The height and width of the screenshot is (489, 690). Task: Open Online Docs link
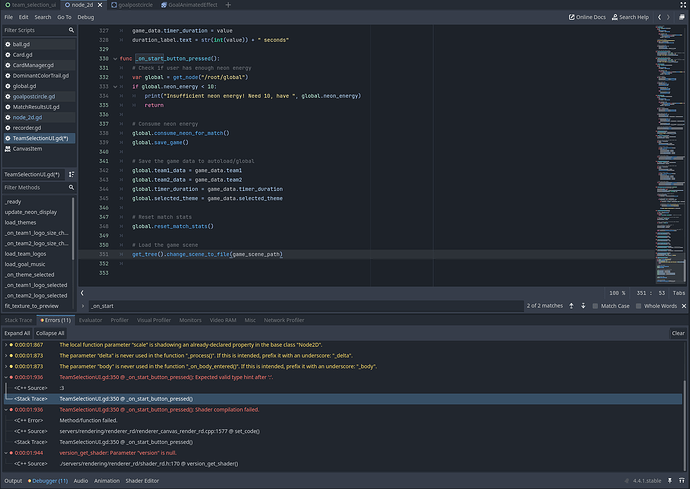[587, 17]
